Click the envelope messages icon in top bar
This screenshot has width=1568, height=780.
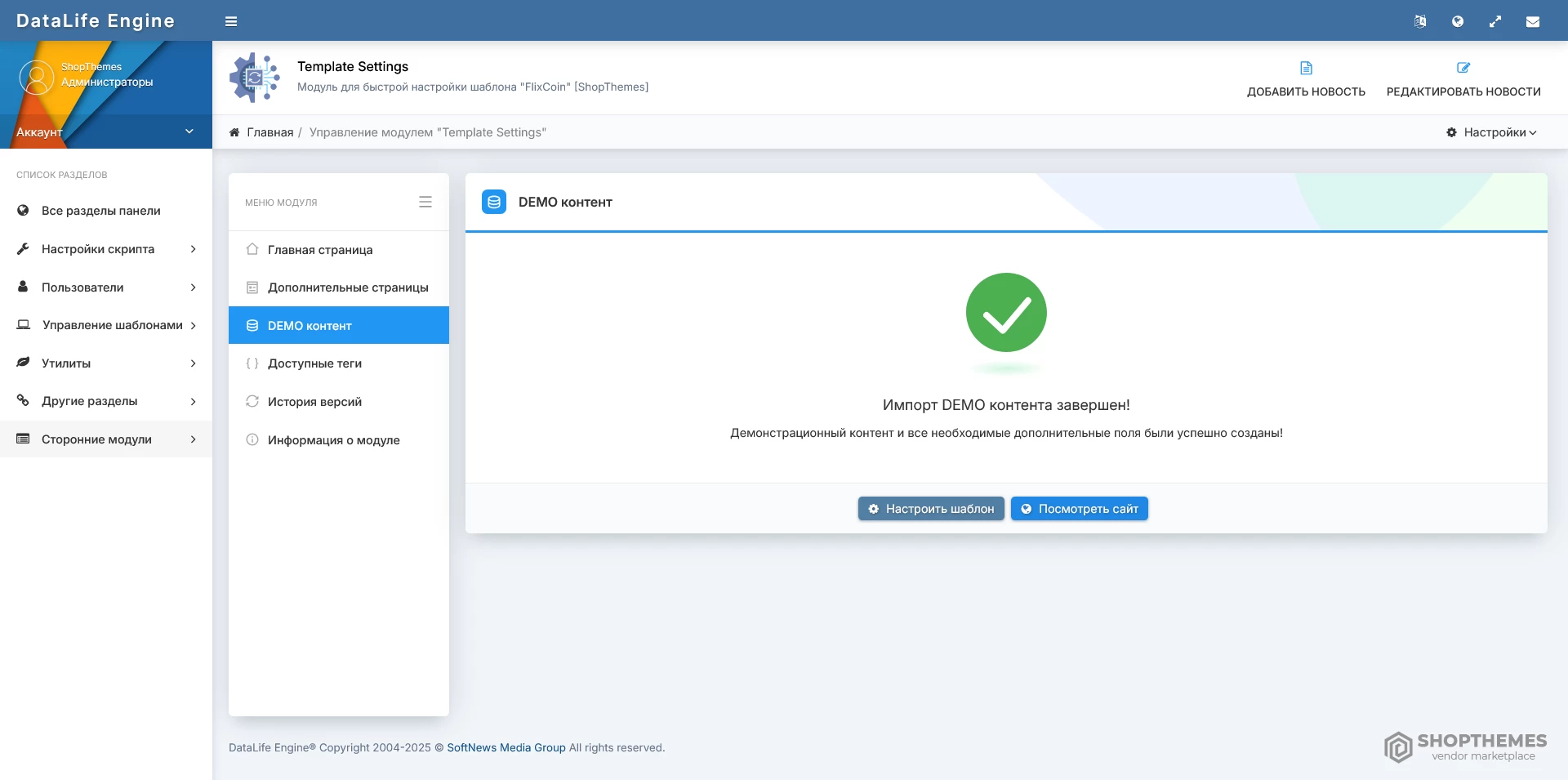pos(1533,22)
